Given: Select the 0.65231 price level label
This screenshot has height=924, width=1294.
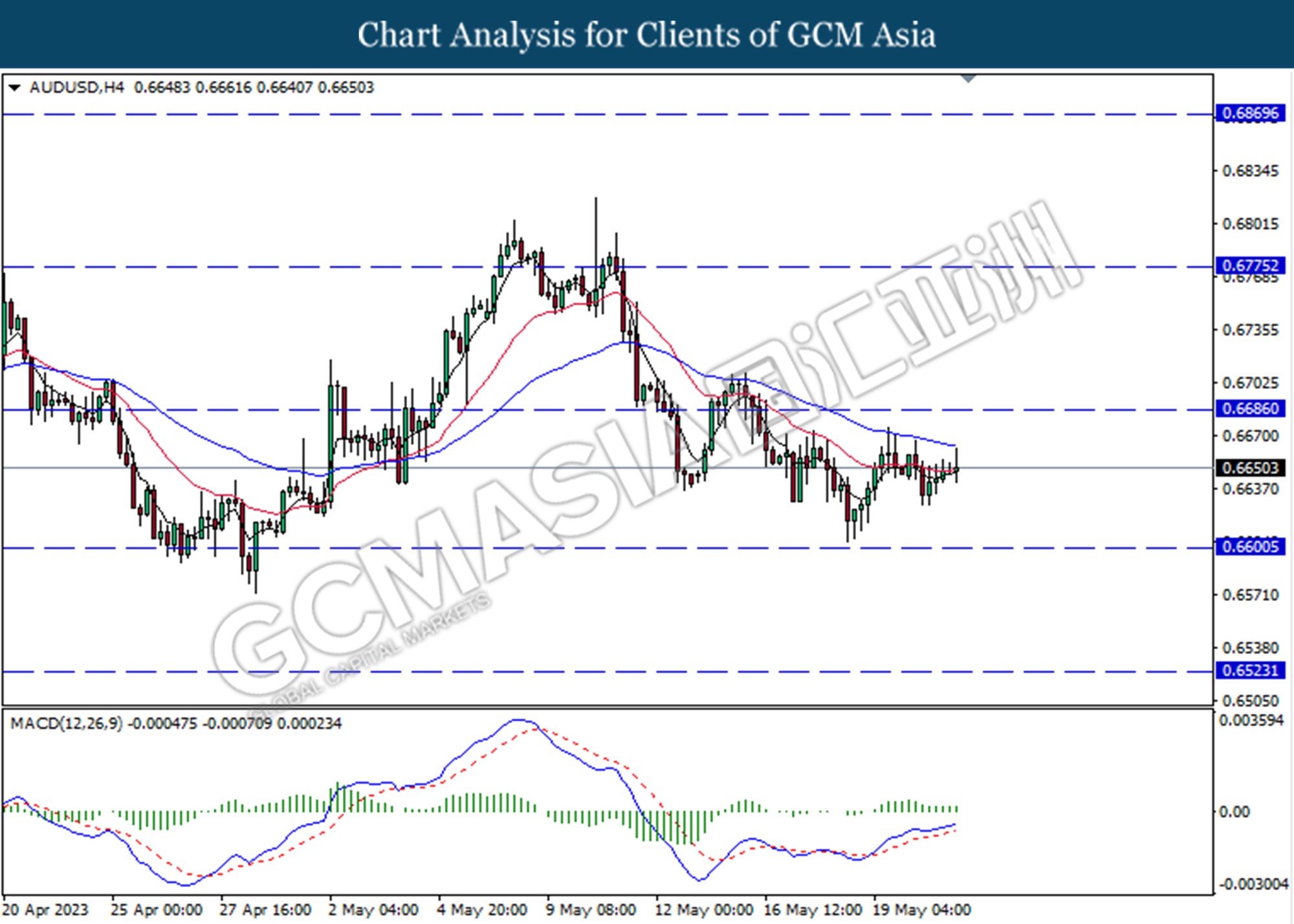Looking at the screenshot, I should [x=1251, y=670].
